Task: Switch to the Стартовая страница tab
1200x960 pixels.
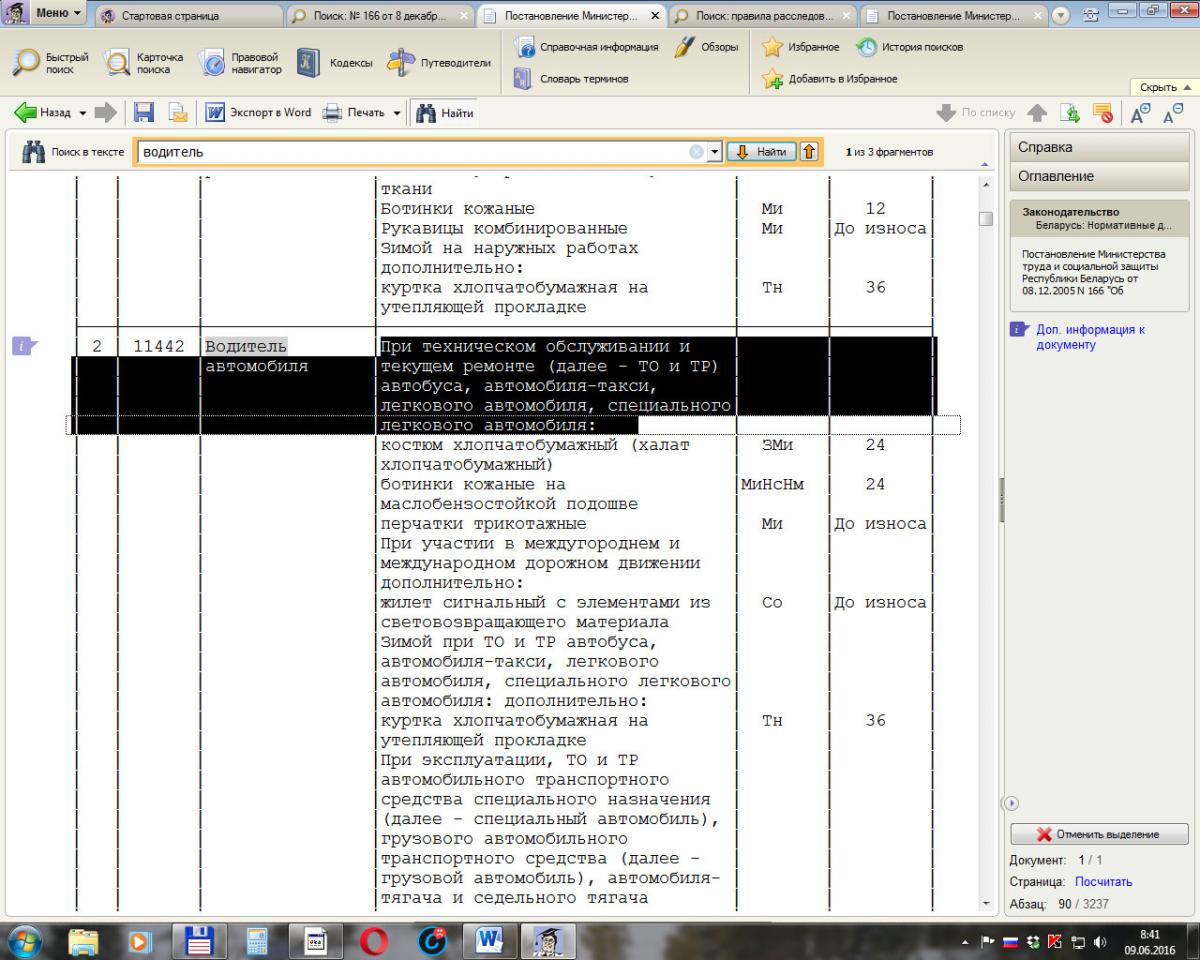Action: (187, 16)
